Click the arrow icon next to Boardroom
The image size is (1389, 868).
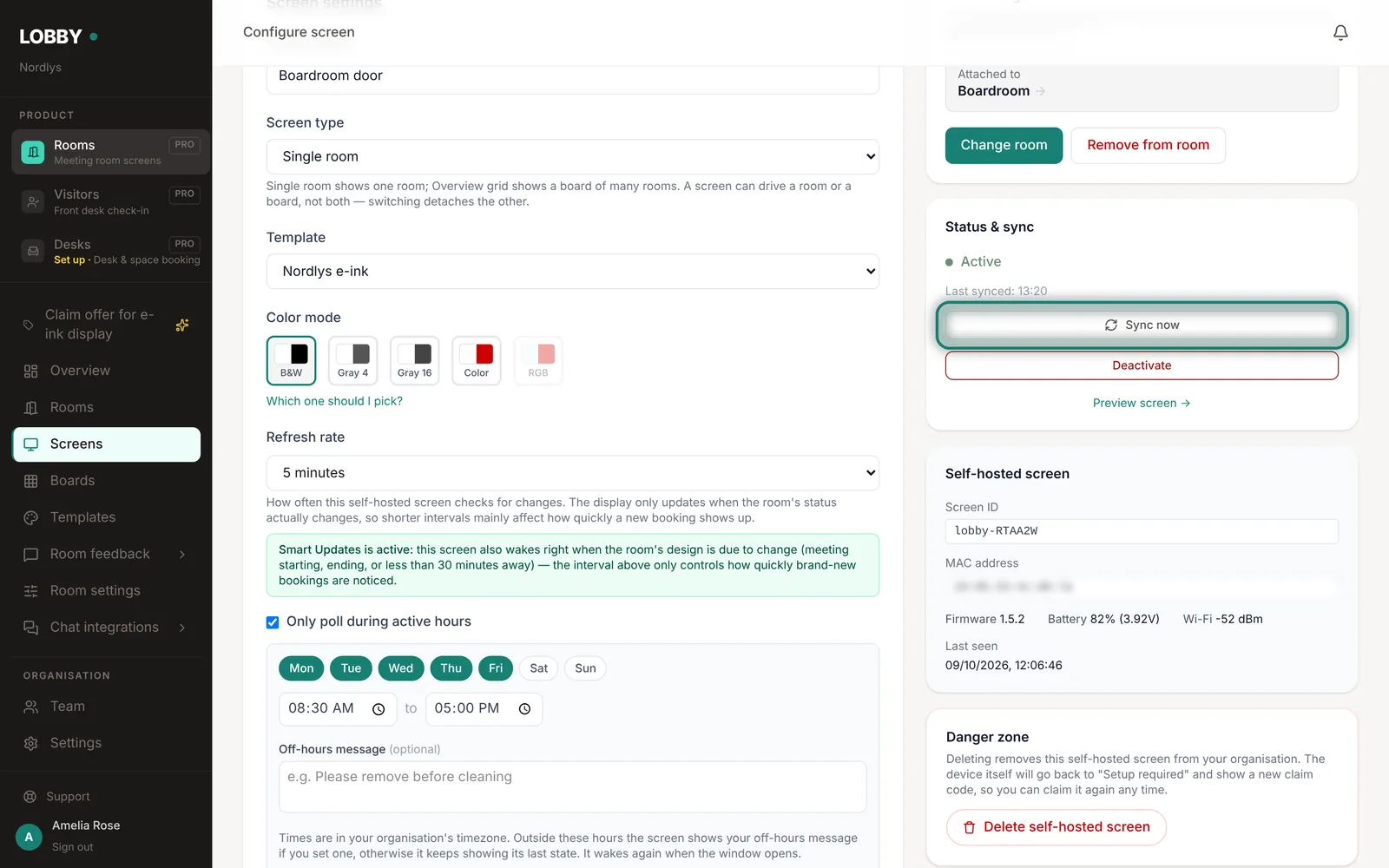[x=1041, y=91]
